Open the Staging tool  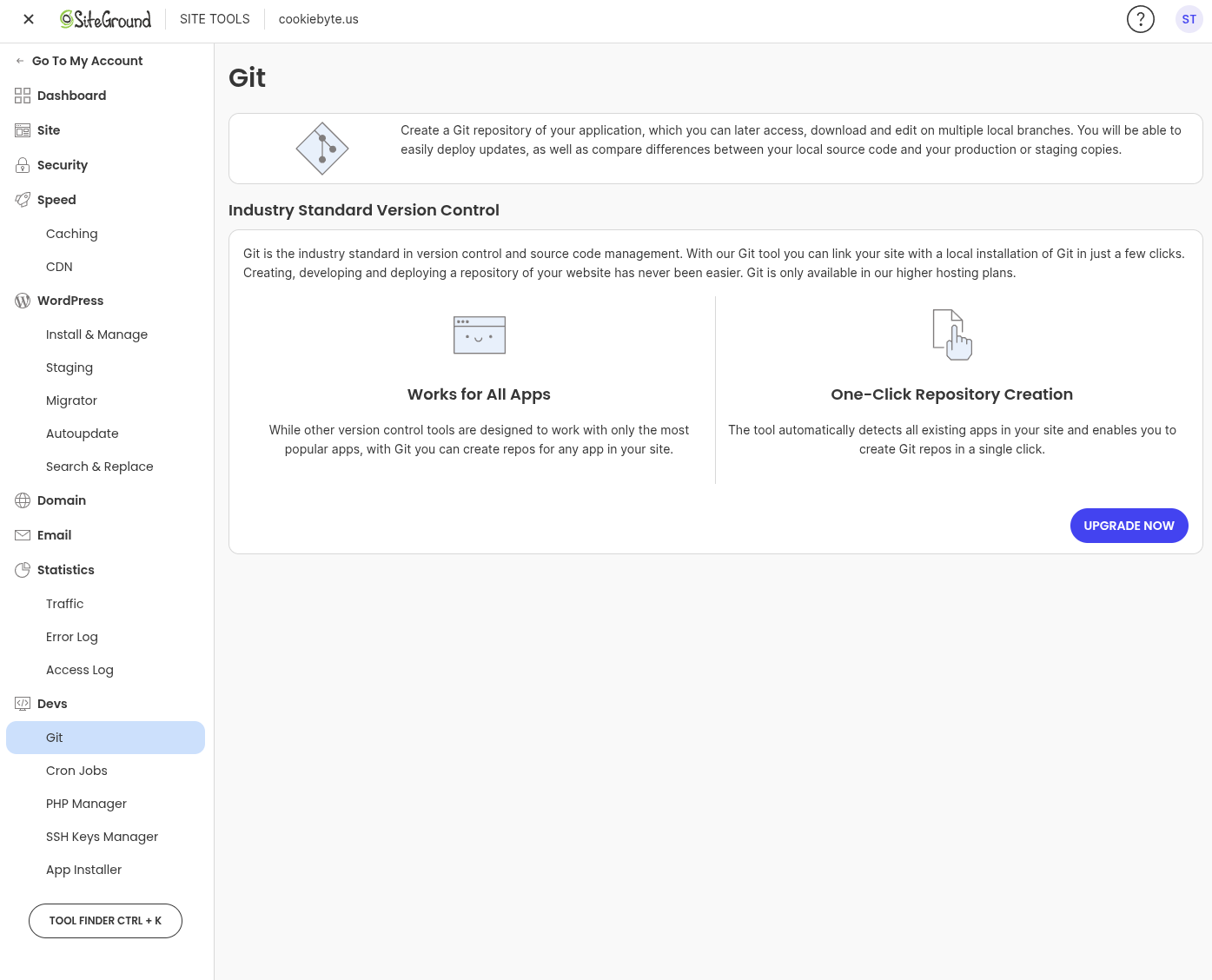pos(70,367)
